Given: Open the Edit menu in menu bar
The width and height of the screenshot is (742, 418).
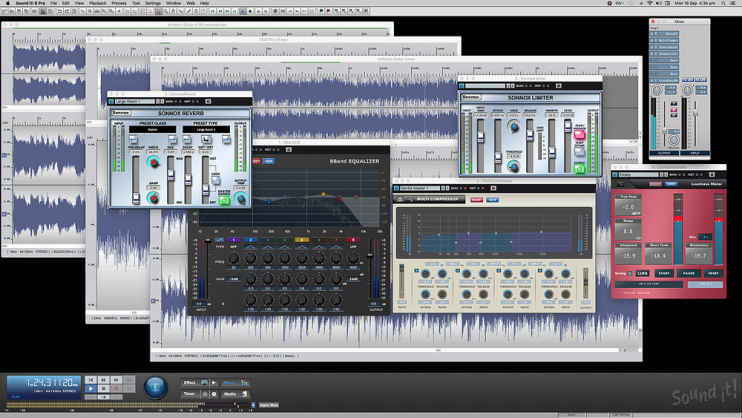Looking at the screenshot, I should tap(66, 3).
